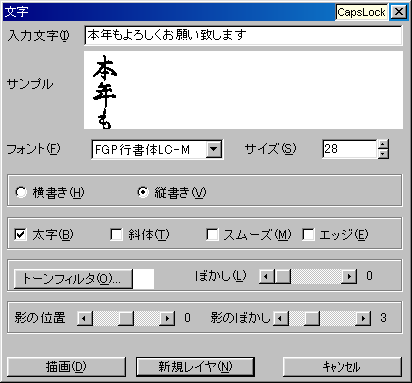Click the エッジ(E) label text
412x383 pixels.
coord(344,235)
